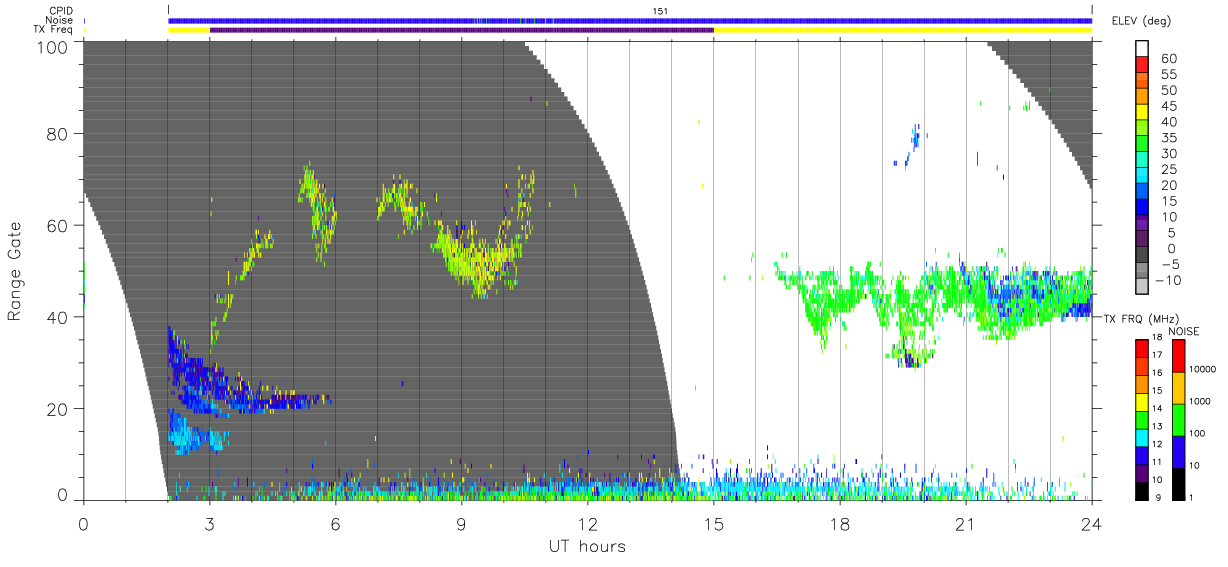The width and height of the screenshot is (1228, 567).
Task: Select the blue Noise bar at top
Action: coord(630,20)
